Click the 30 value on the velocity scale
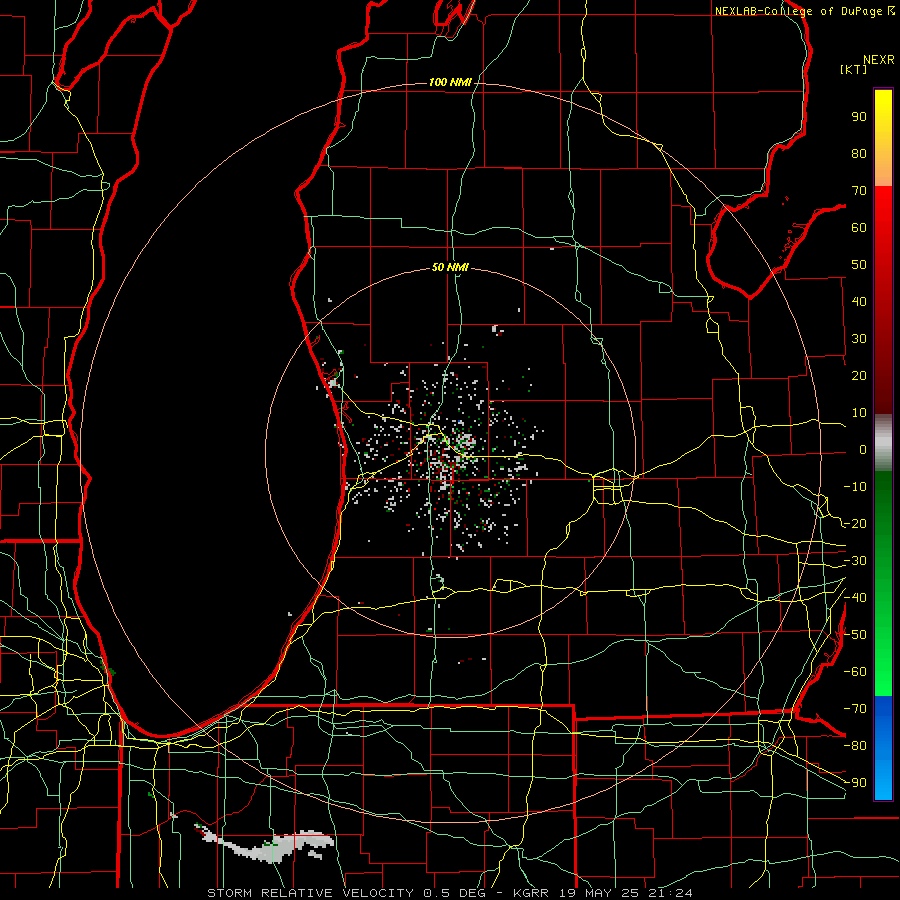This screenshot has width=900, height=900. click(859, 339)
